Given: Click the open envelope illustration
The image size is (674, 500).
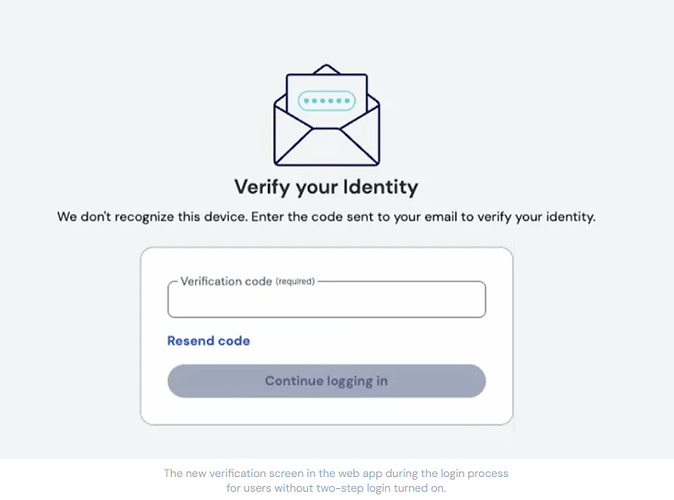Looking at the screenshot, I should pyautogui.click(x=327, y=115).
